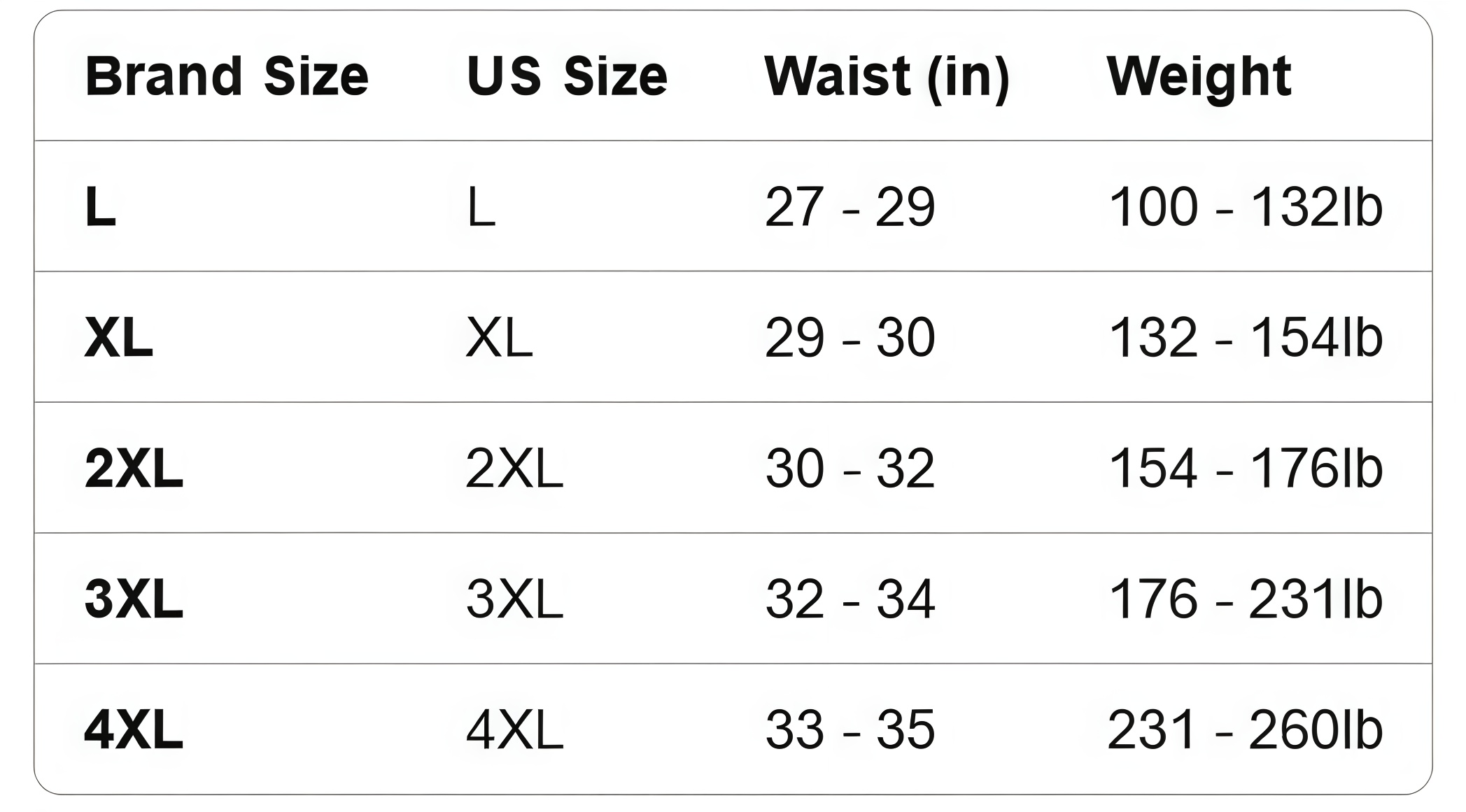
Task: Click the 27 - 29 waist value
Action: pos(850,207)
